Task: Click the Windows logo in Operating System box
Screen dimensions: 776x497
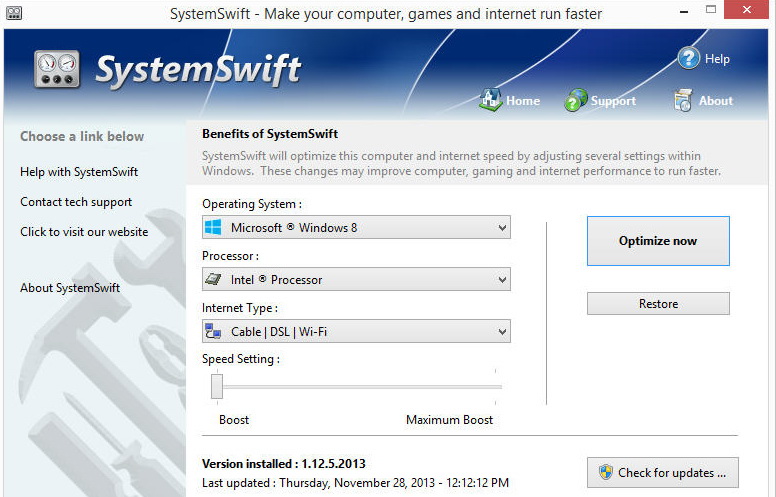Action: coord(213,227)
